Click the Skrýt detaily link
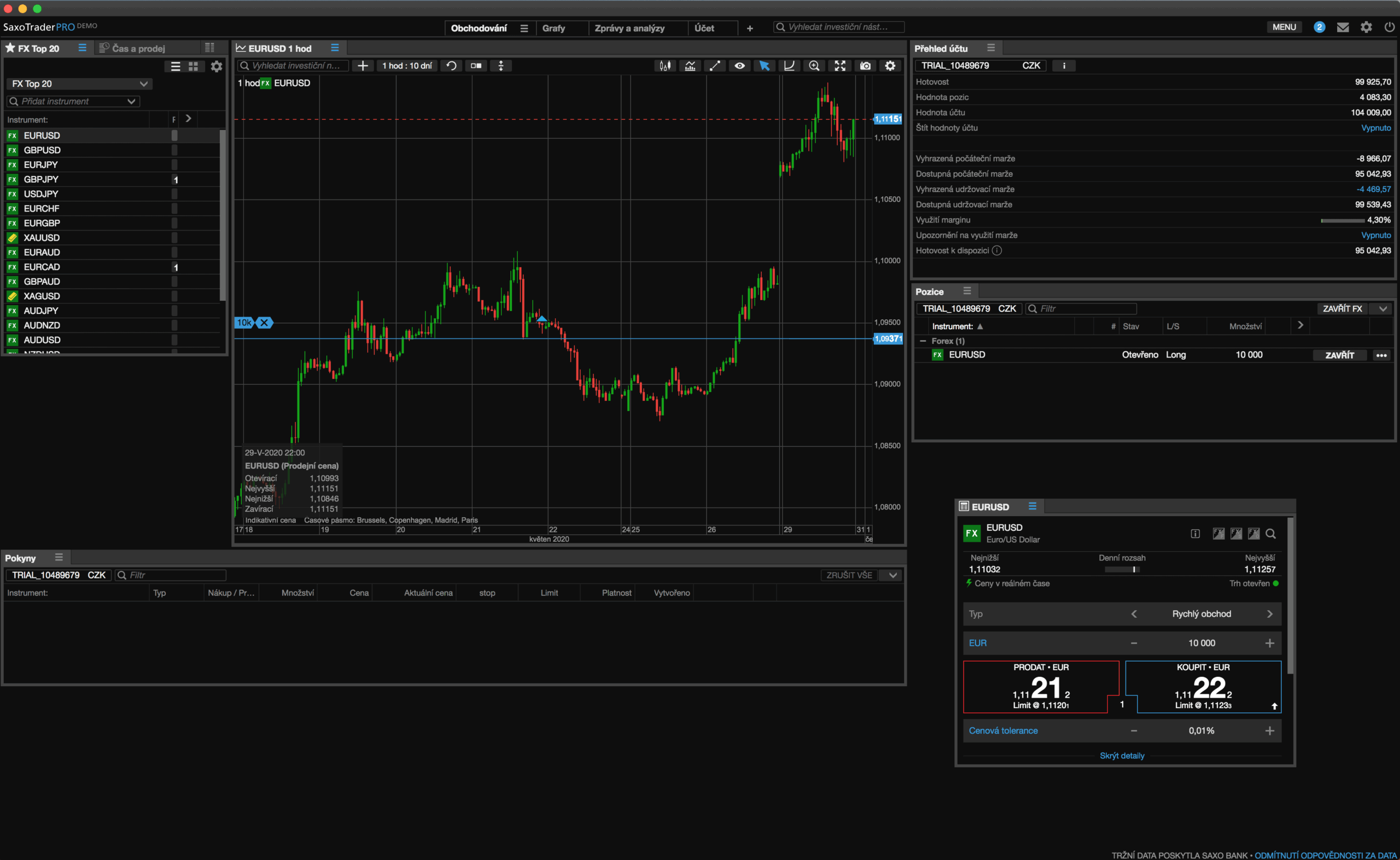 tap(1121, 756)
